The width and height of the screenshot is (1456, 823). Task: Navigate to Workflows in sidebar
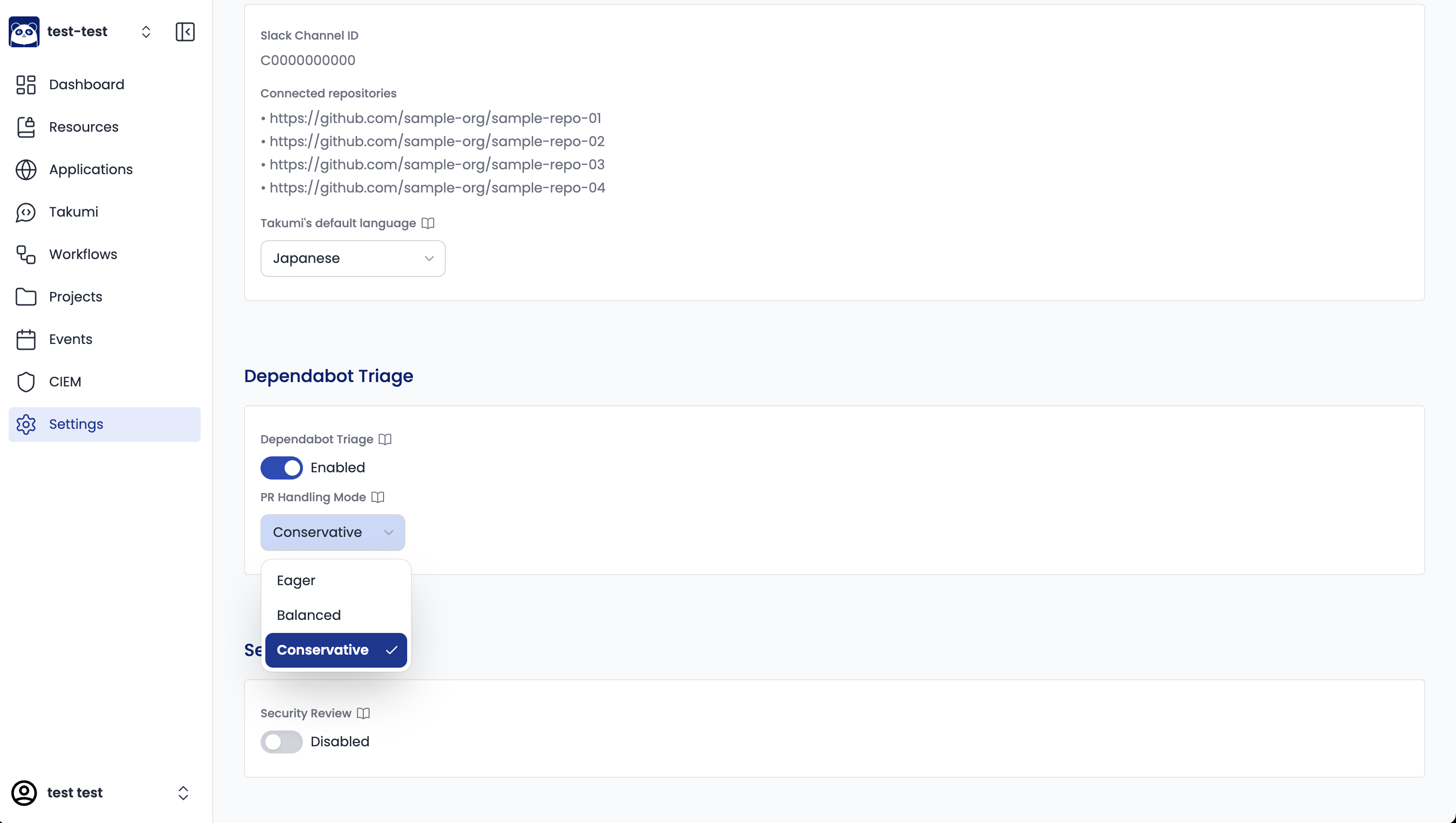coord(83,254)
